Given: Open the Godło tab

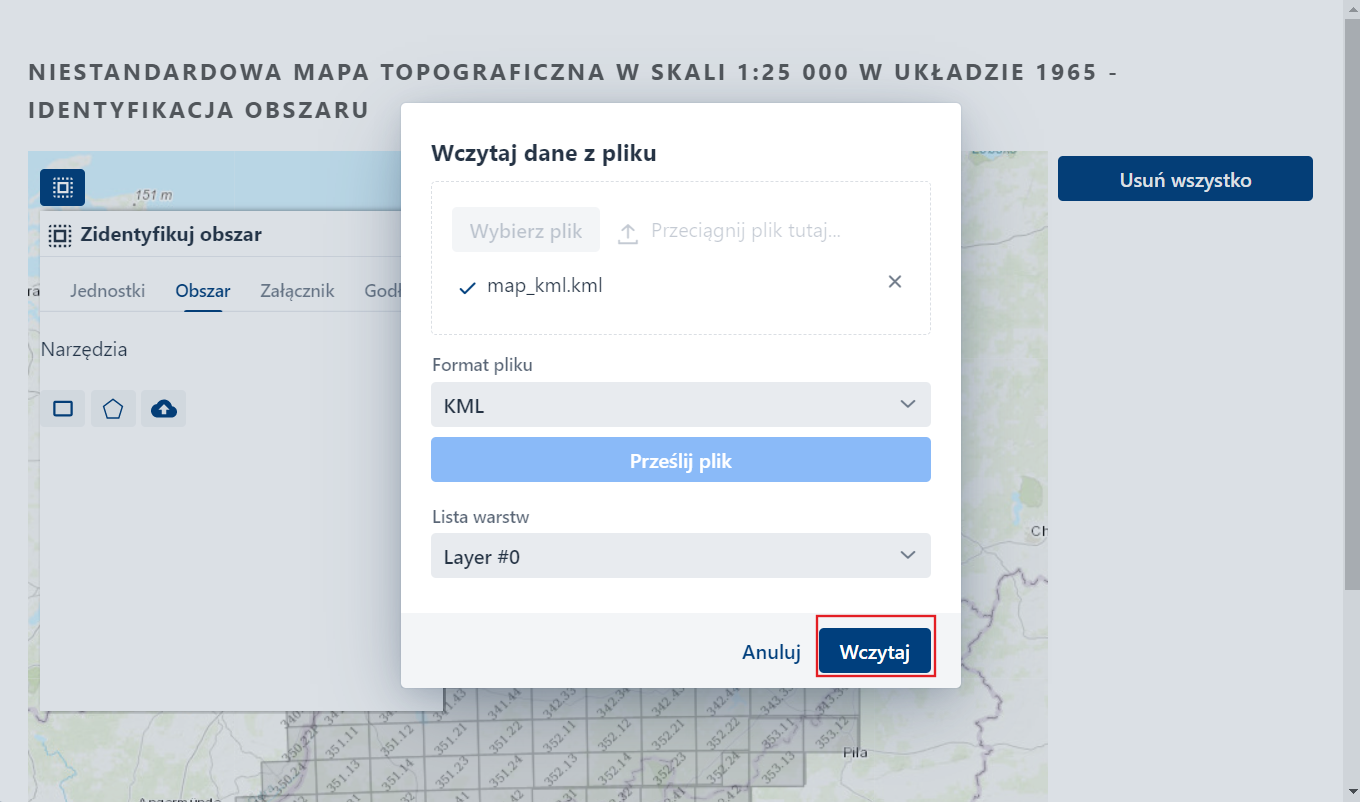Looking at the screenshot, I should (x=381, y=290).
